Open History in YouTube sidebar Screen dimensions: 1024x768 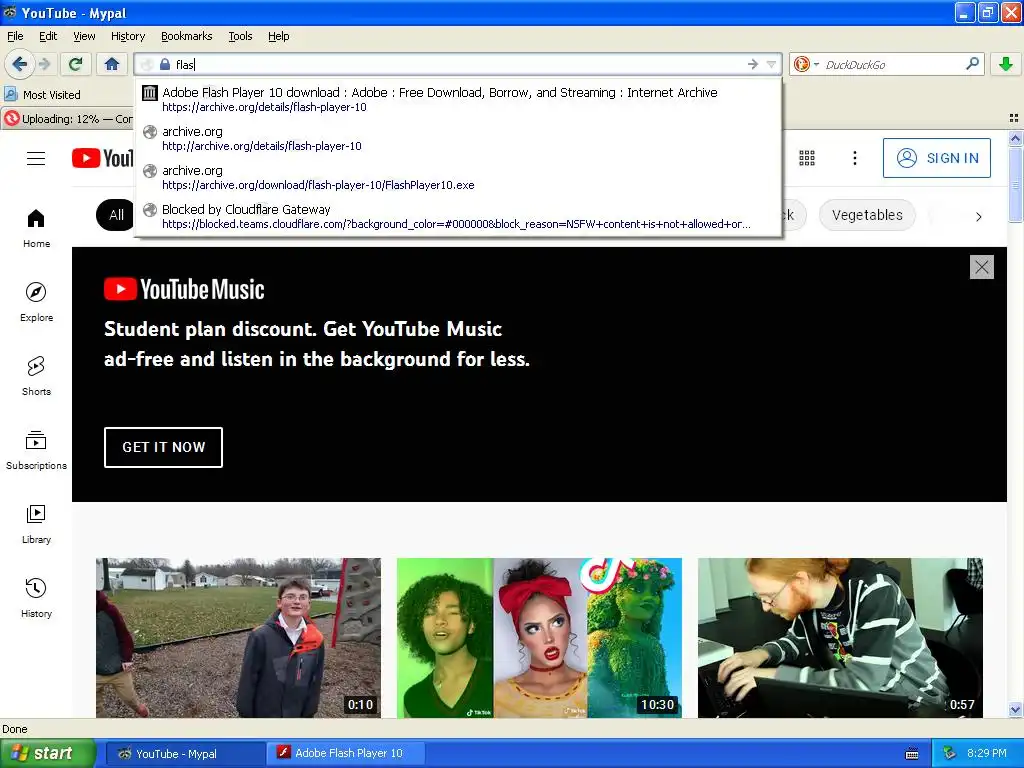tap(36, 598)
